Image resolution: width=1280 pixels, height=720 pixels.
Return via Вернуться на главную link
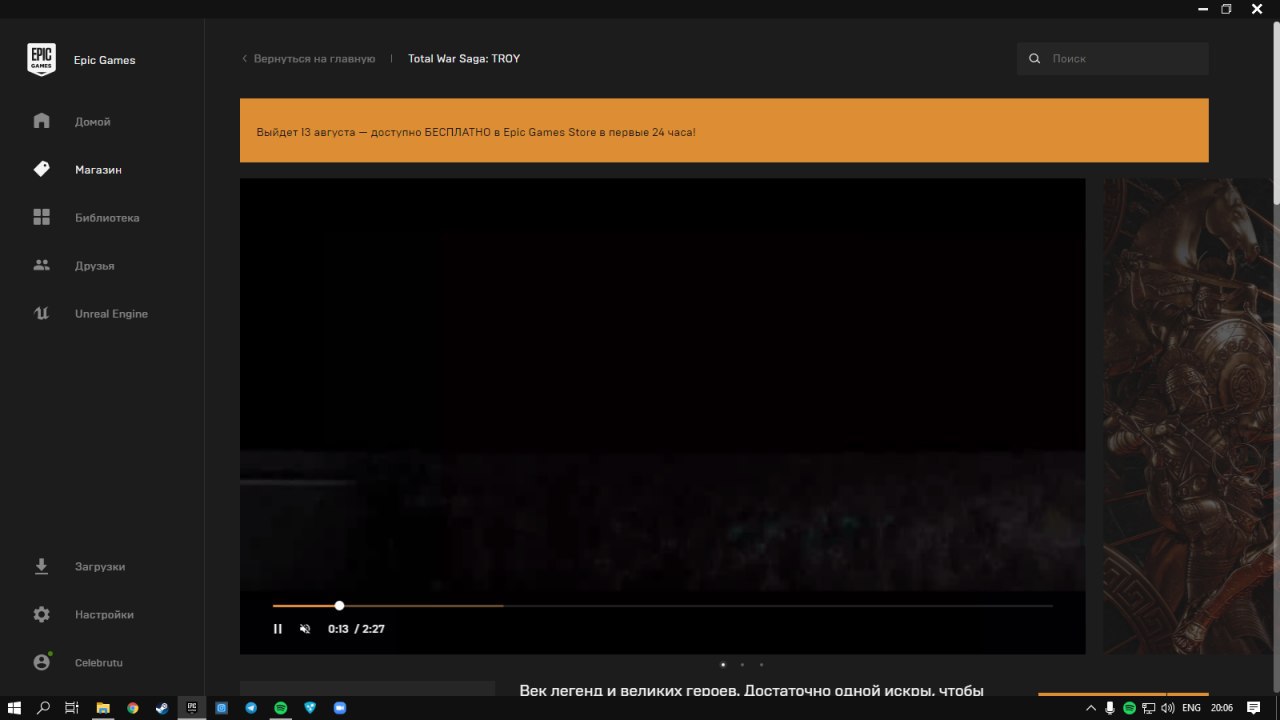(x=309, y=59)
